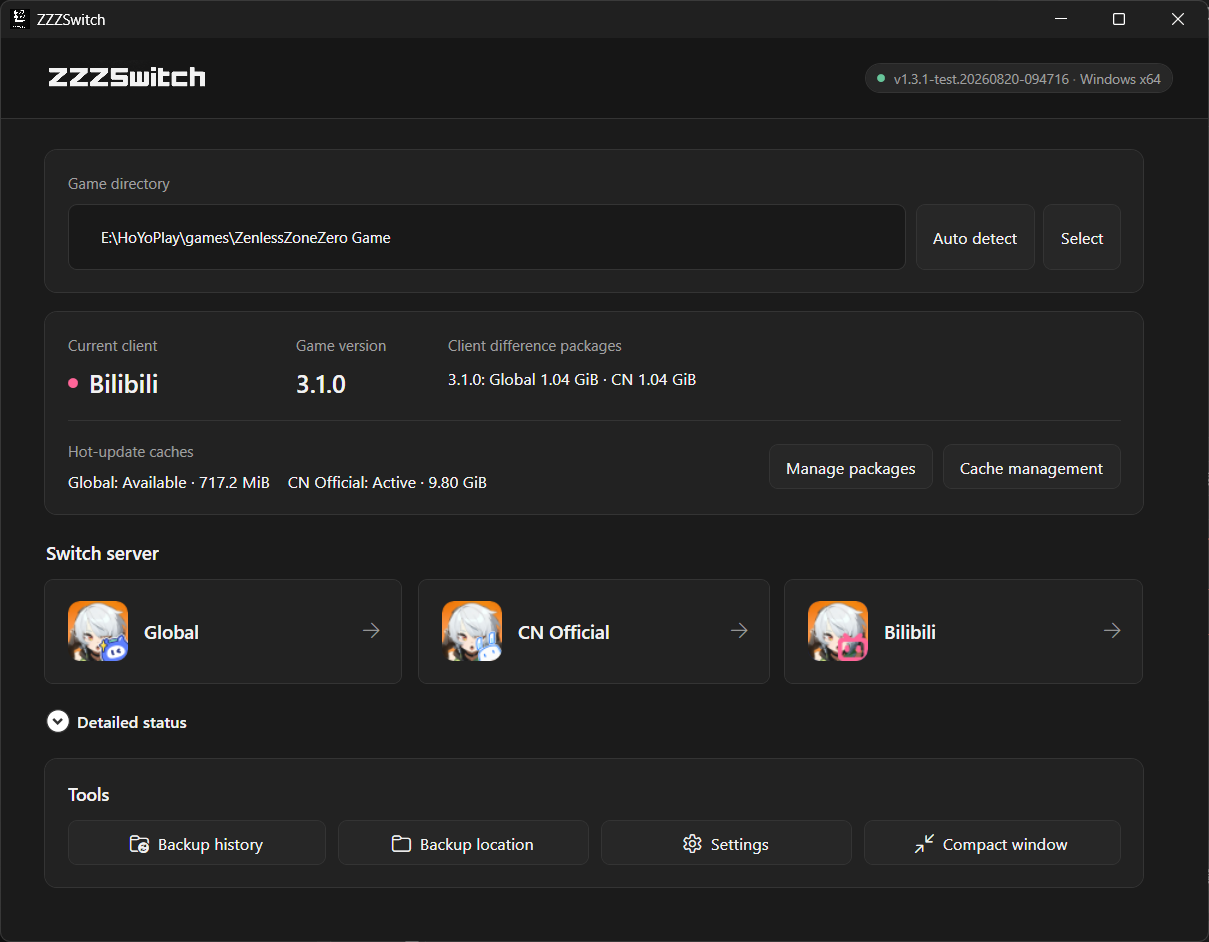Switch server to CN Official

(x=594, y=631)
